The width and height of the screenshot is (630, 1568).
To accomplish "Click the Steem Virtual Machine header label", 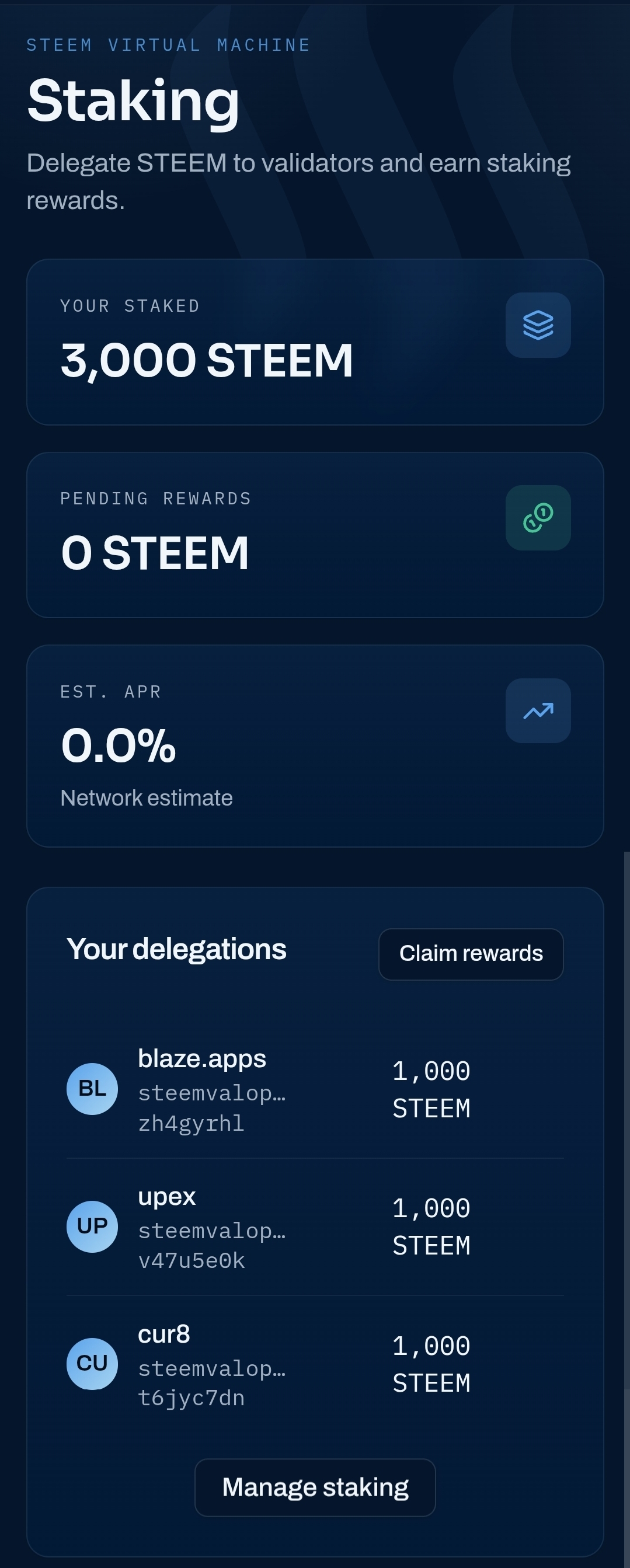I will tap(169, 45).
